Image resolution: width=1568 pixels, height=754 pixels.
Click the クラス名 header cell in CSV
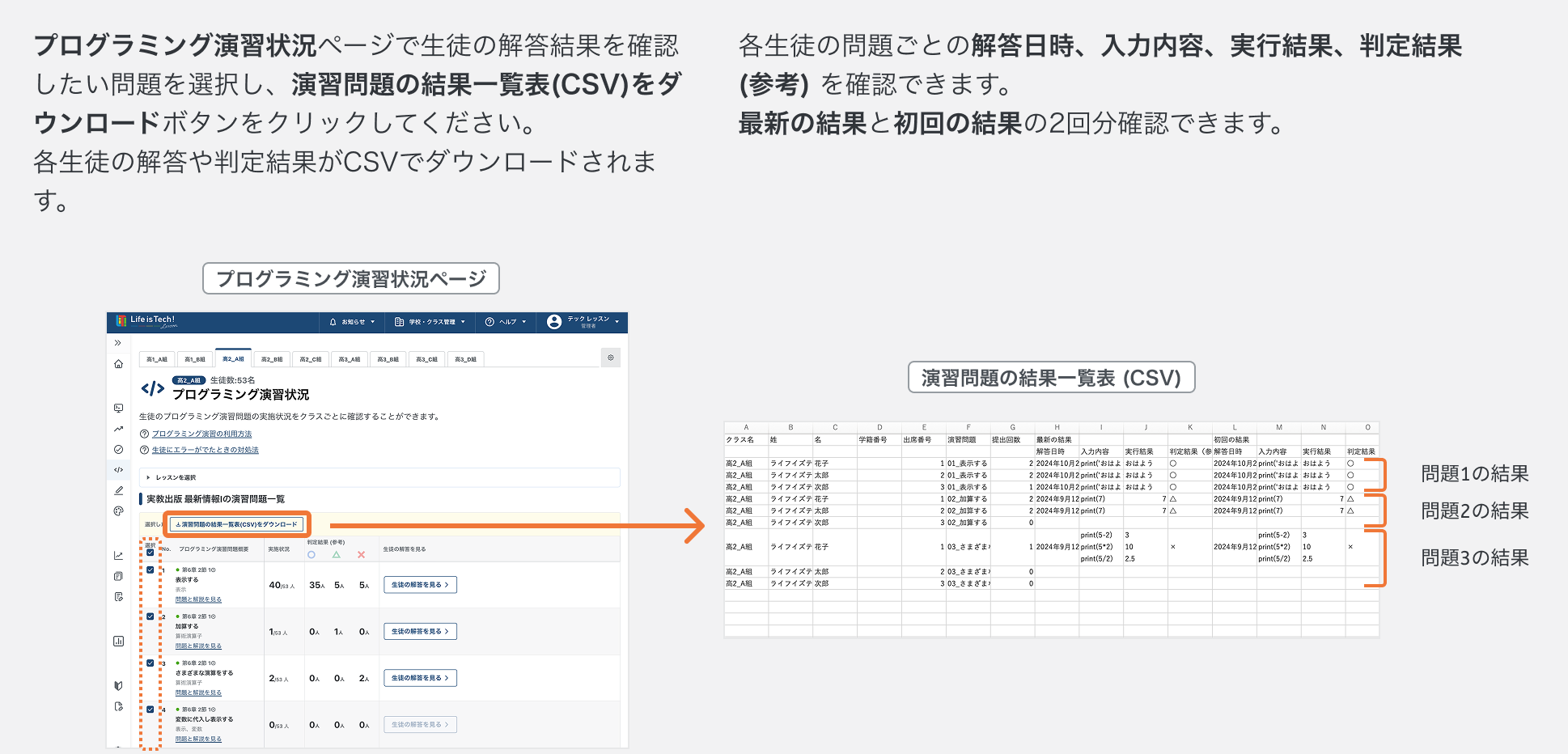tap(746, 439)
